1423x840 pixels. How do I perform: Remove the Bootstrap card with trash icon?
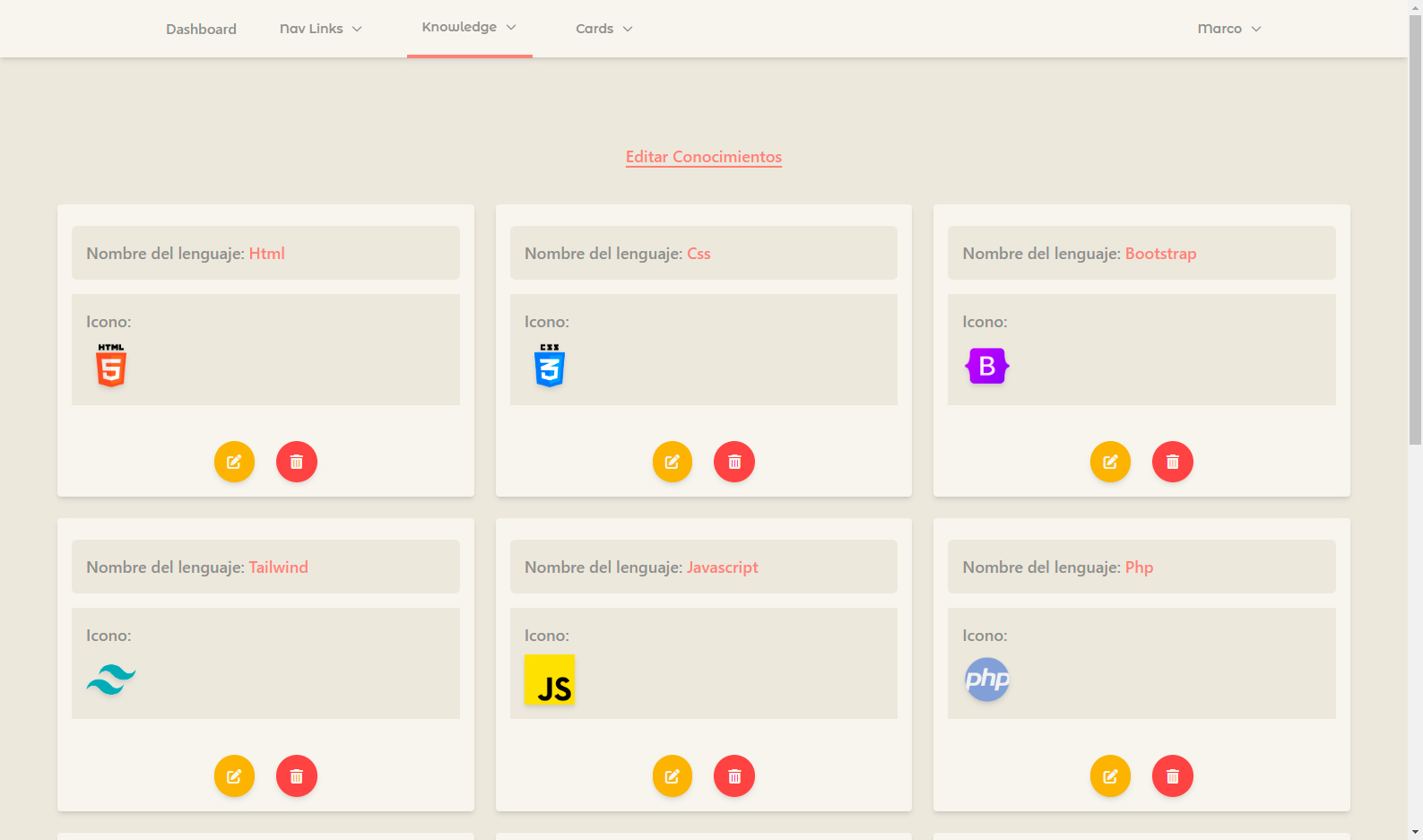coord(1173,462)
